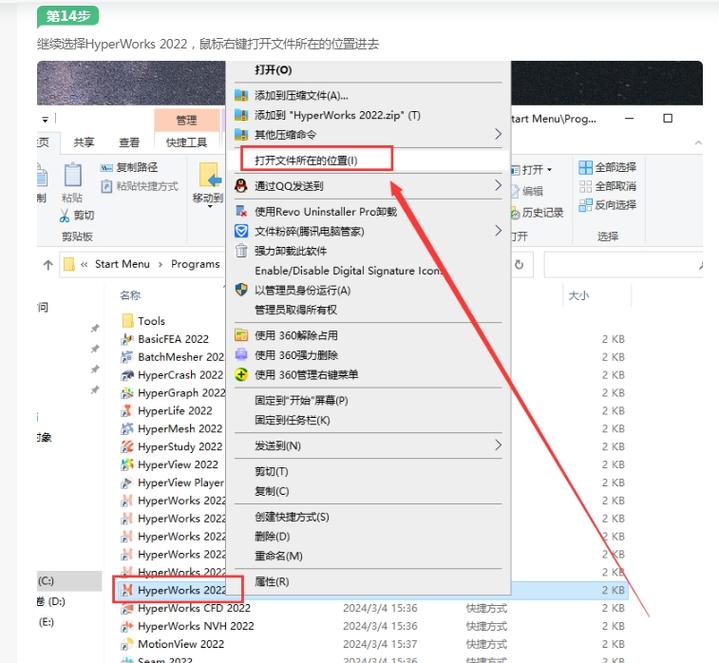
Task: Click the 360管理右键菜单 icon
Action: (241, 375)
